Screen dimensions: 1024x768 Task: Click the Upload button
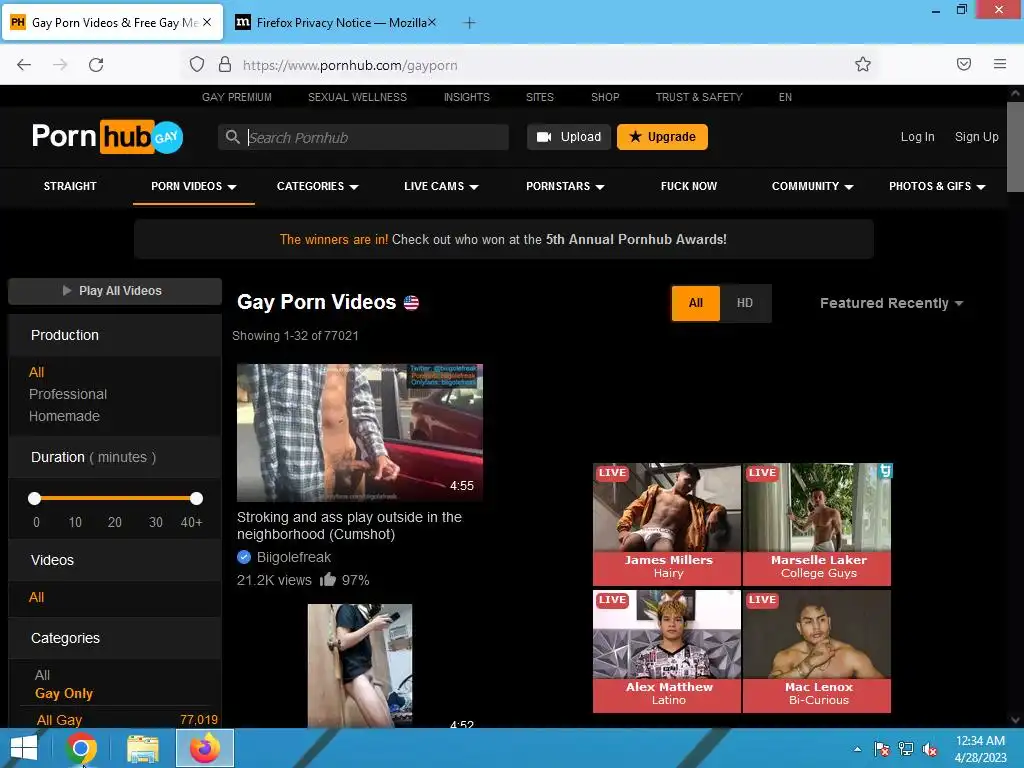point(569,137)
